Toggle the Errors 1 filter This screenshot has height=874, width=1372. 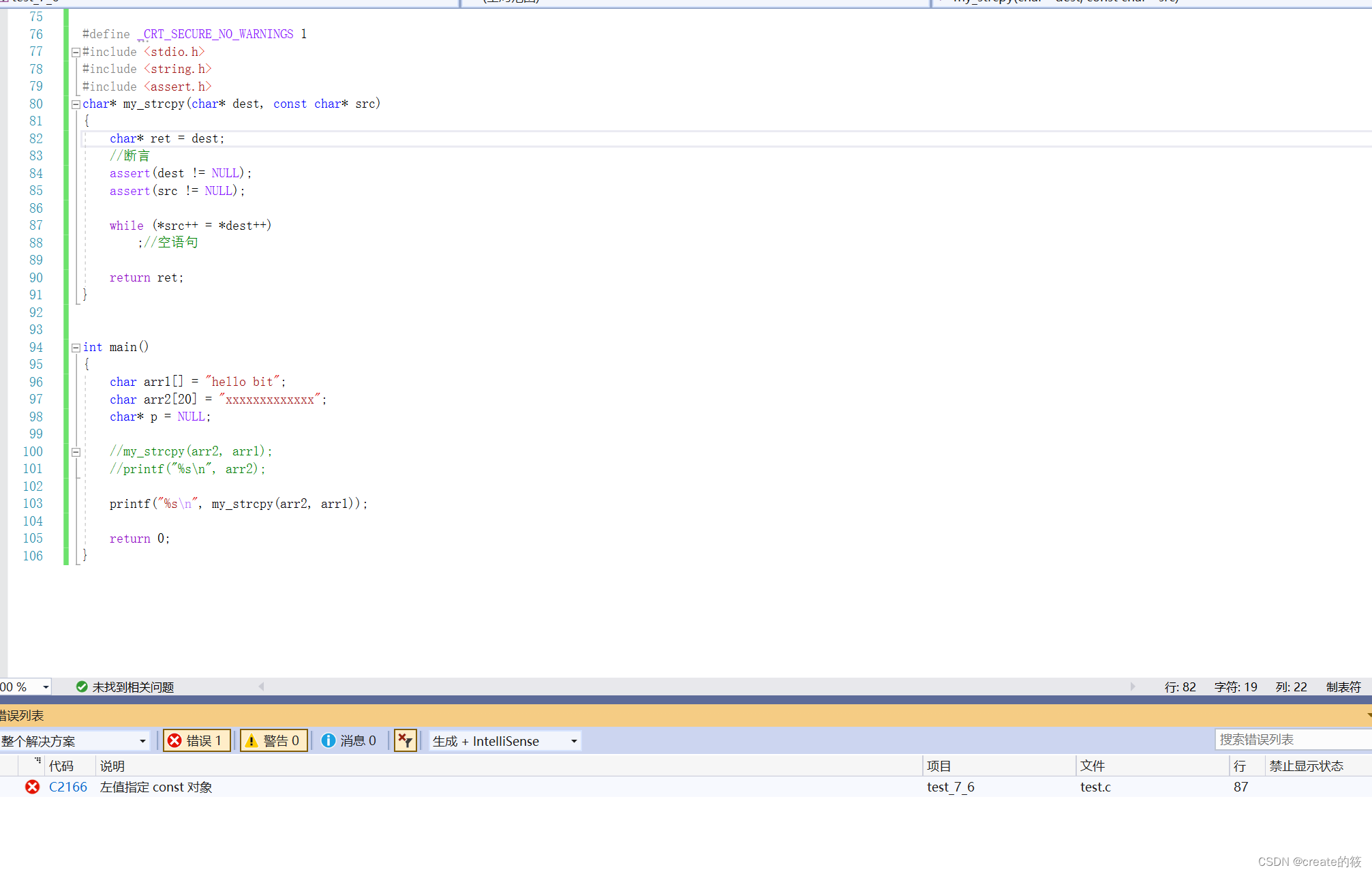point(196,740)
